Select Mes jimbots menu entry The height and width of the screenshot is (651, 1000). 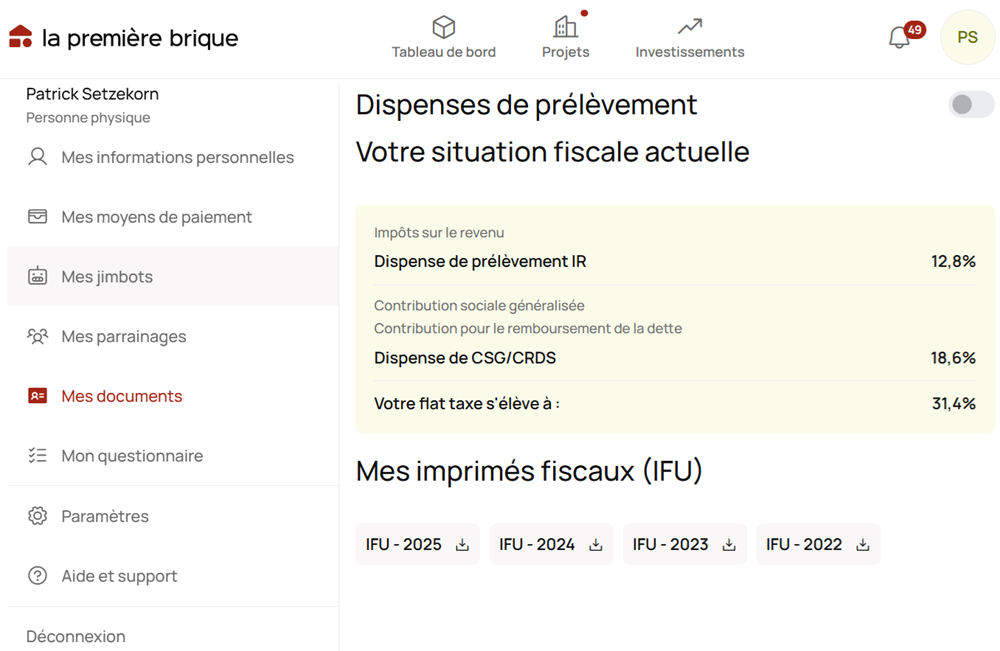(x=173, y=276)
